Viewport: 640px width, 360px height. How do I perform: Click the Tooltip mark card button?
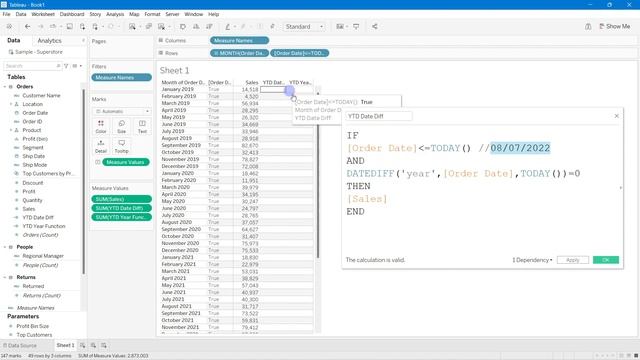122,146
